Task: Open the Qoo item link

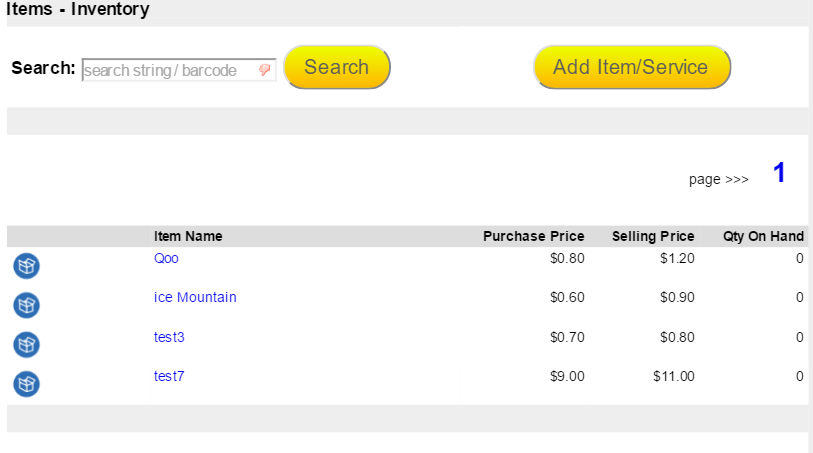Action: pos(166,258)
